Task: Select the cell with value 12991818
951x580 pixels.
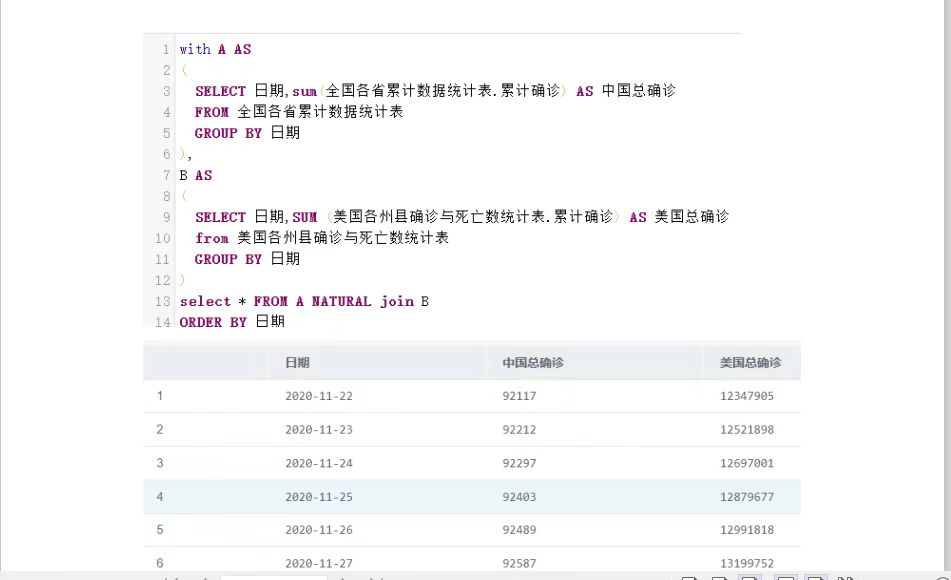Action: point(747,530)
